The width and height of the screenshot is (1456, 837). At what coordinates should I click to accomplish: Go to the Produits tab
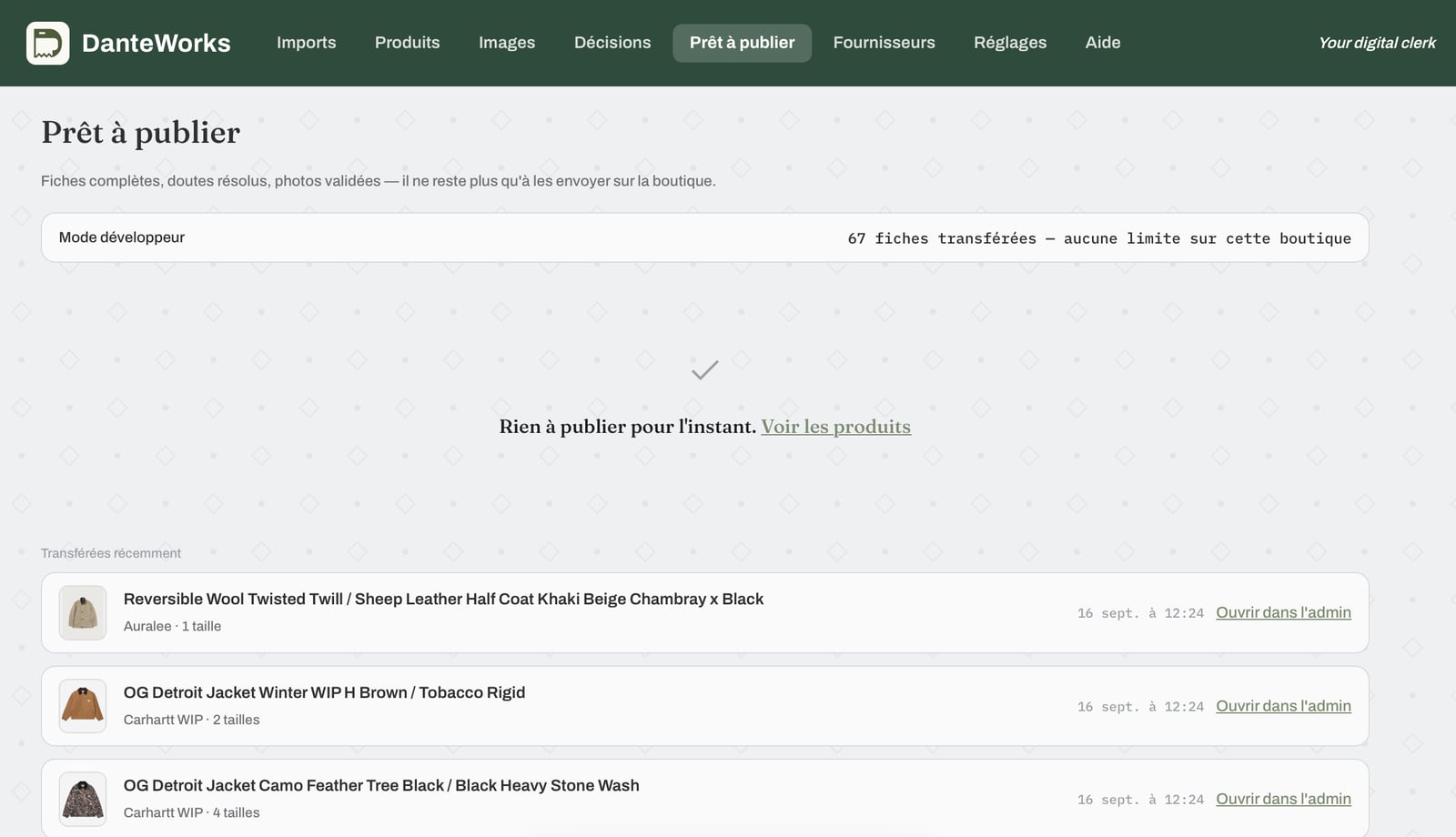click(x=407, y=43)
